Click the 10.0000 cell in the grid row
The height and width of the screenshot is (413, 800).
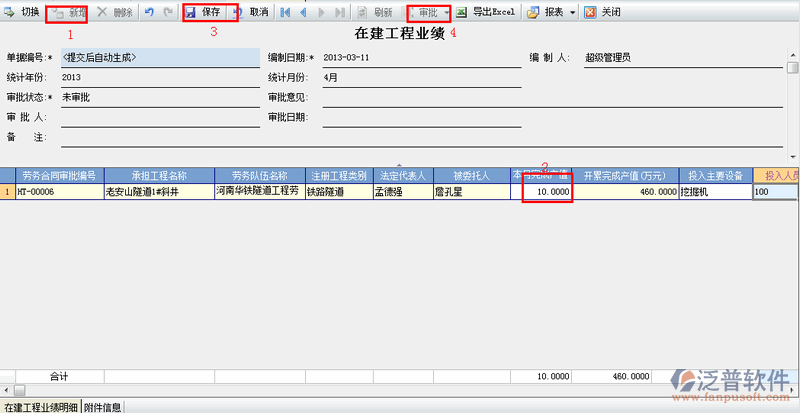pos(545,191)
